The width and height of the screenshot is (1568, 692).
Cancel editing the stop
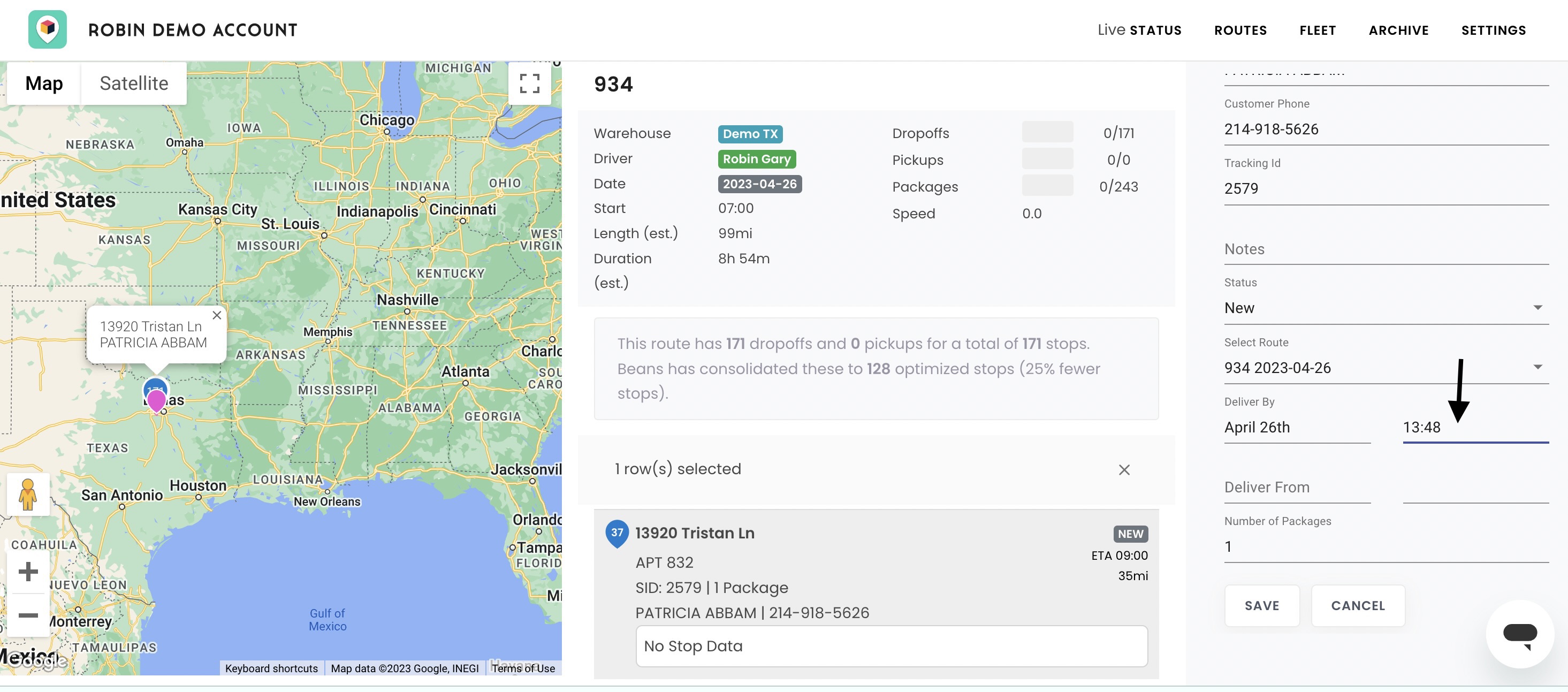point(1357,606)
